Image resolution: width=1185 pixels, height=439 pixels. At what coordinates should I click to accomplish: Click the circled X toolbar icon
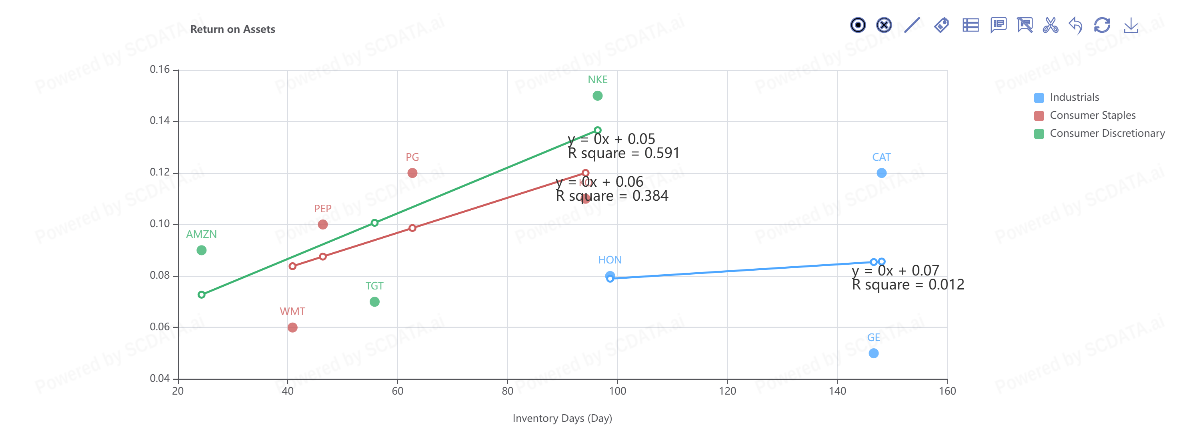884,25
